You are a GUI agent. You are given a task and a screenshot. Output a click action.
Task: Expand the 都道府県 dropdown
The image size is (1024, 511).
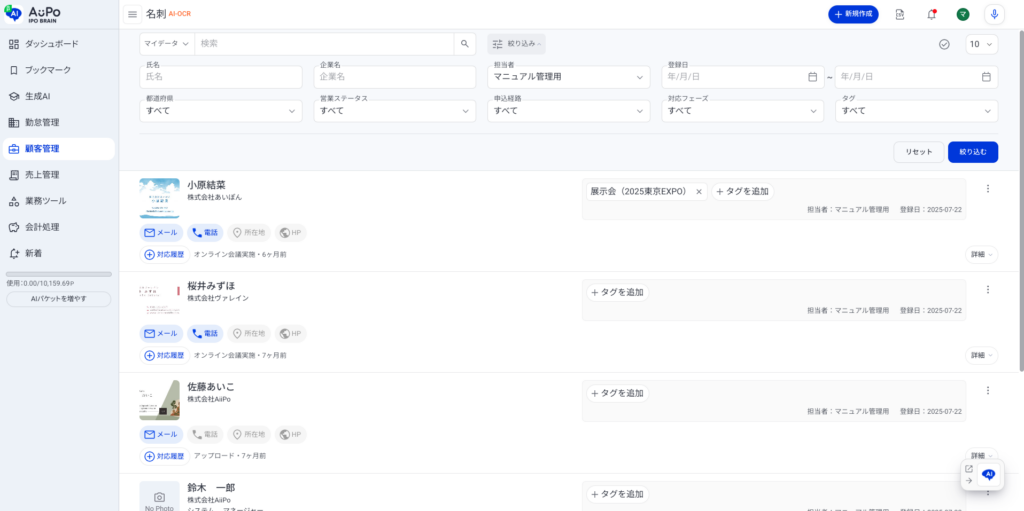pos(222,110)
